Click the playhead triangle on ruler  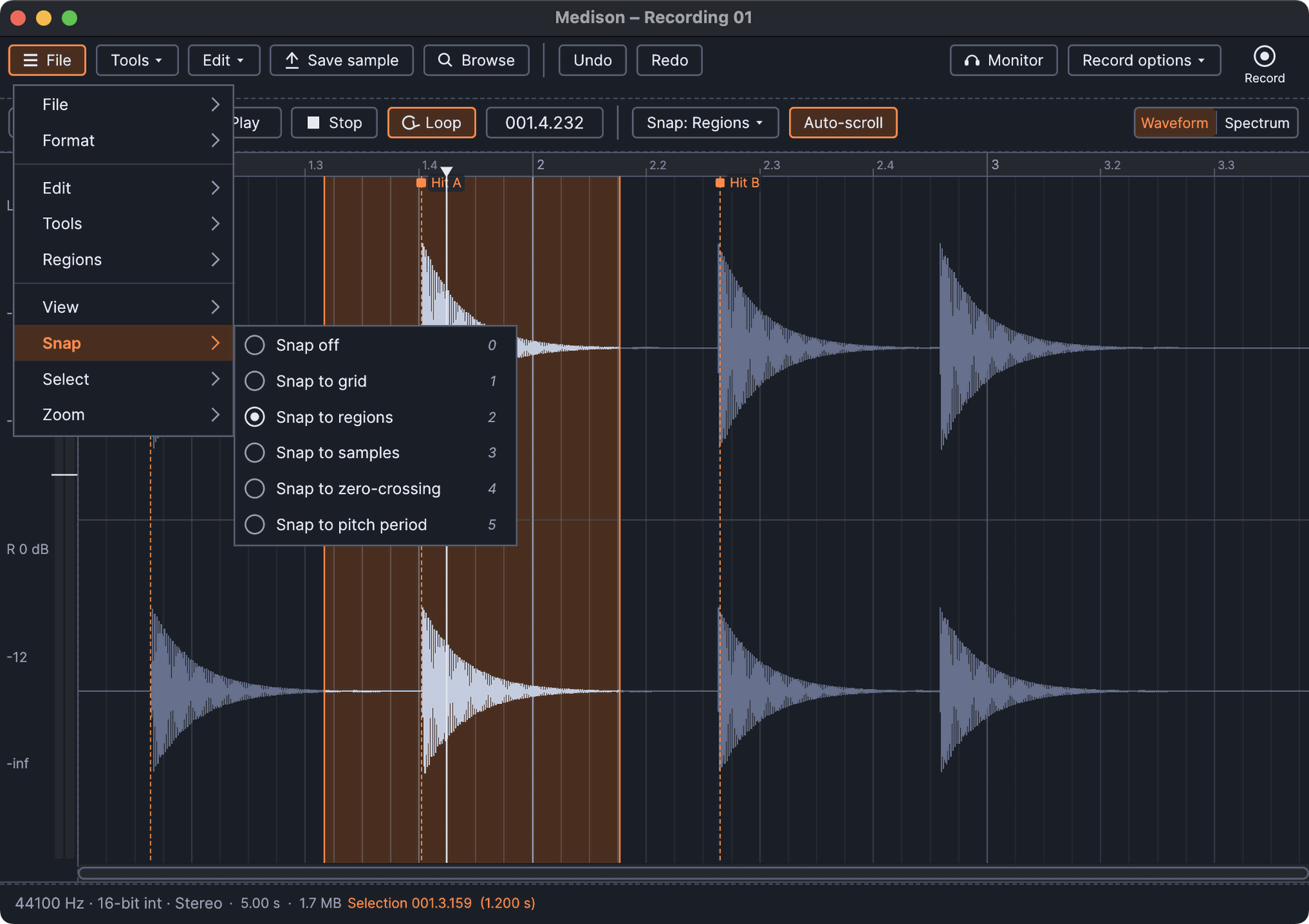[x=446, y=172]
